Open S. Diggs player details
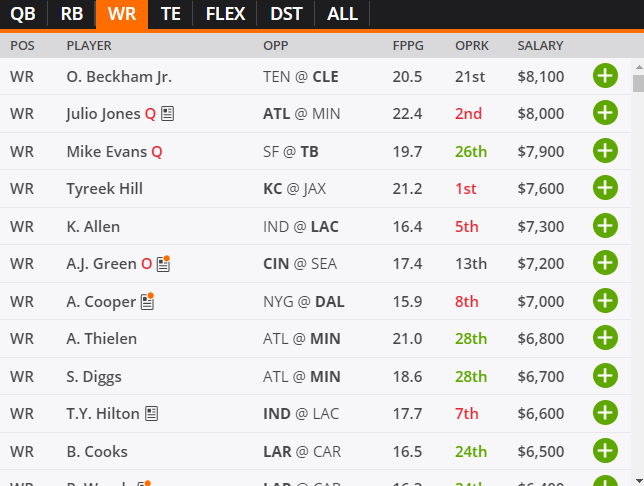This screenshot has height=486, width=644. [94, 377]
